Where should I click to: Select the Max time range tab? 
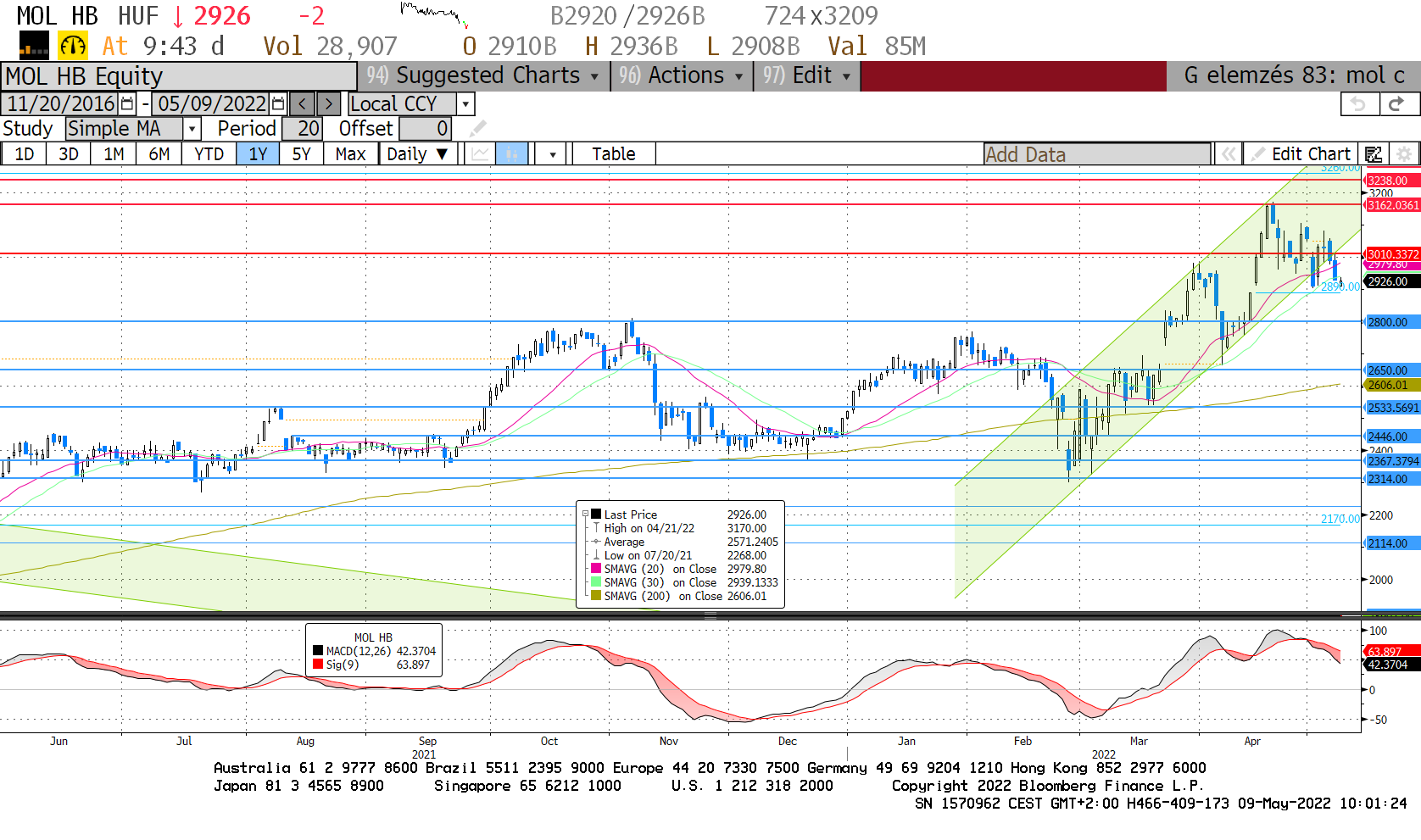pos(350,154)
